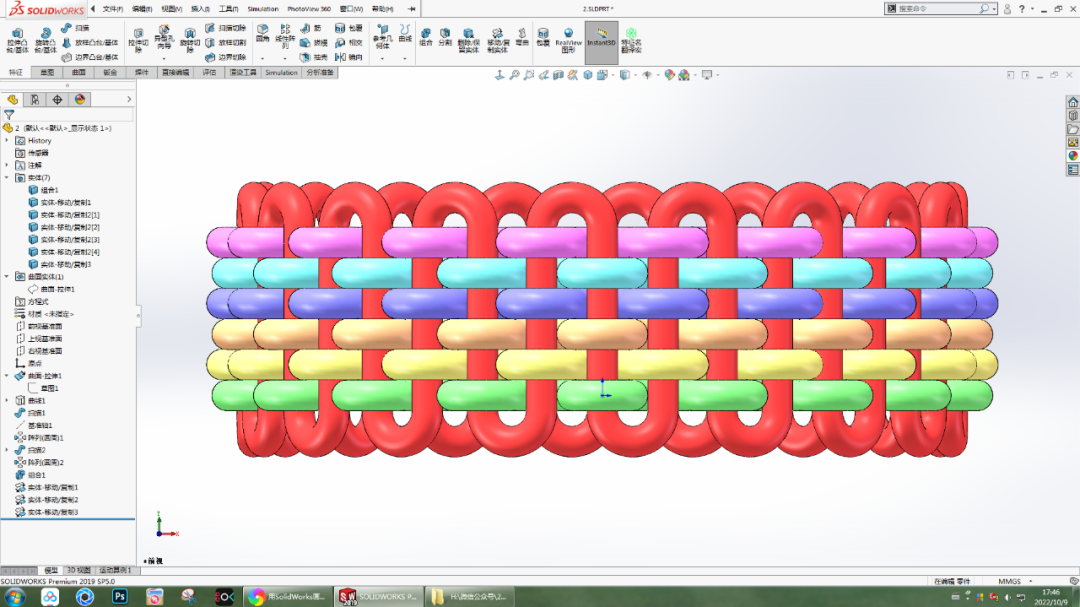1080x607 pixels.
Task: Open the 插入(I) menu
Action: click(x=200, y=9)
